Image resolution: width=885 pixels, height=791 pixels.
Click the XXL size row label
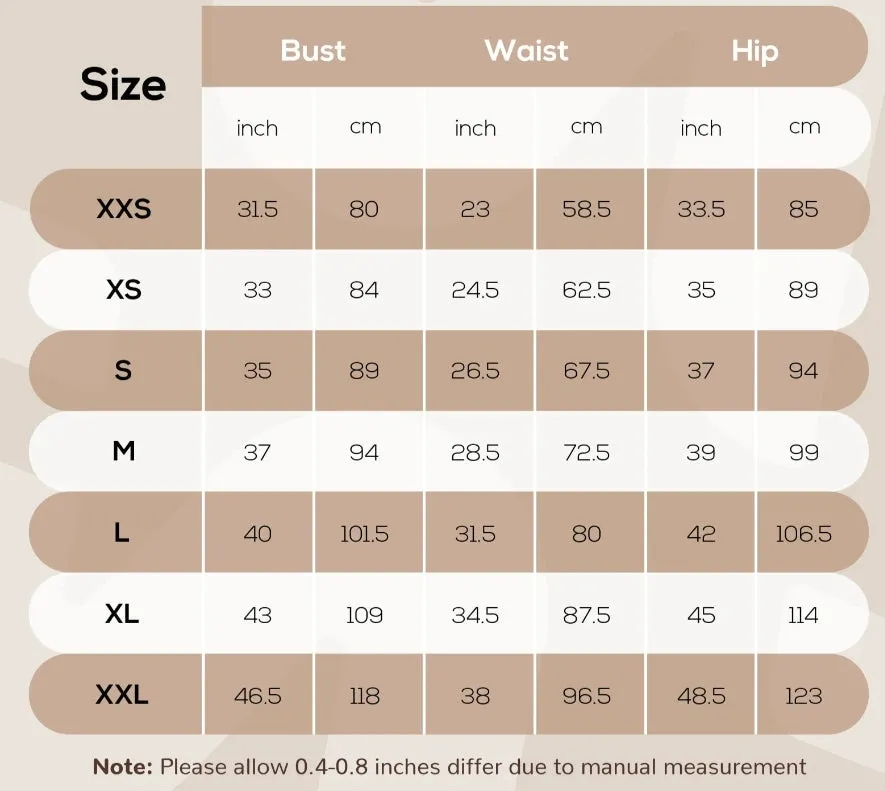122,694
